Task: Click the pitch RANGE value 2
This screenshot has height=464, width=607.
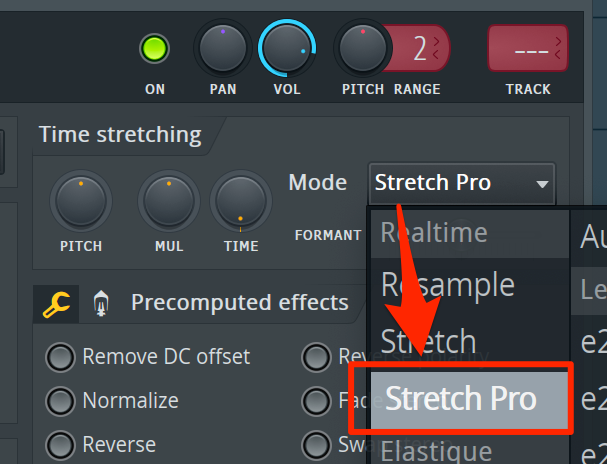Action: 420,48
